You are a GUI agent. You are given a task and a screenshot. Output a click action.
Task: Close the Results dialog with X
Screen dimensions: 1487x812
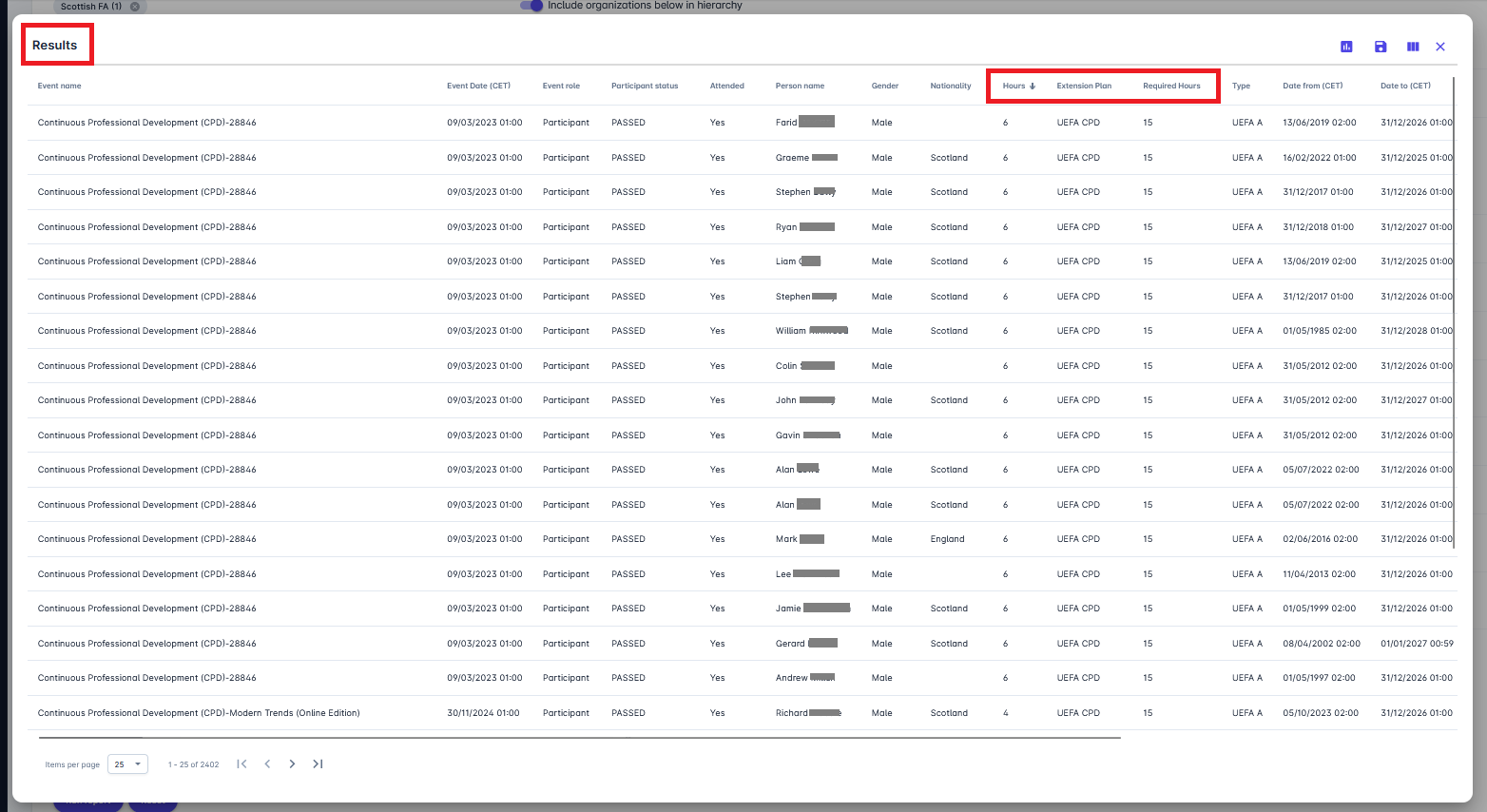[1440, 47]
